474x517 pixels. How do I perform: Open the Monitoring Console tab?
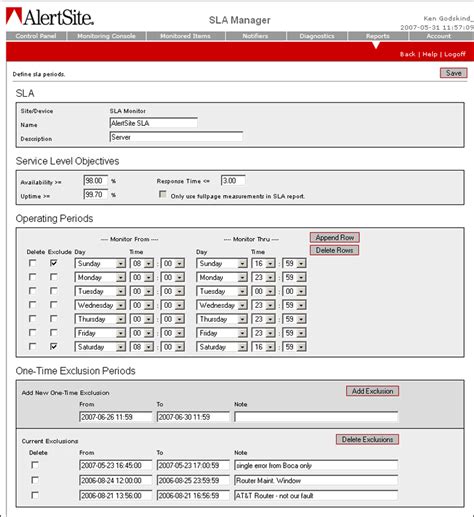point(106,36)
